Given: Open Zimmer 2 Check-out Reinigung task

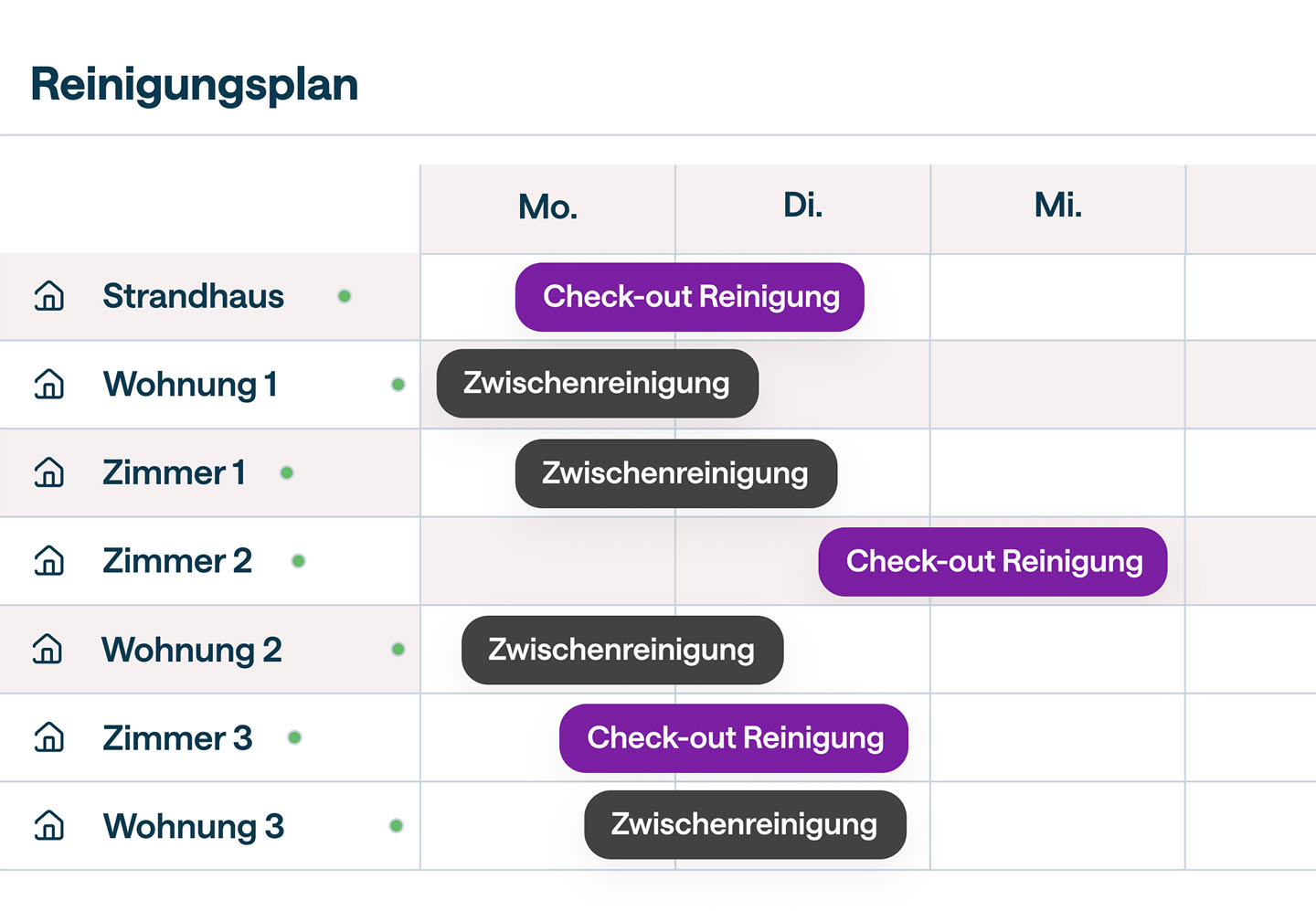Looking at the screenshot, I should (x=993, y=561).
